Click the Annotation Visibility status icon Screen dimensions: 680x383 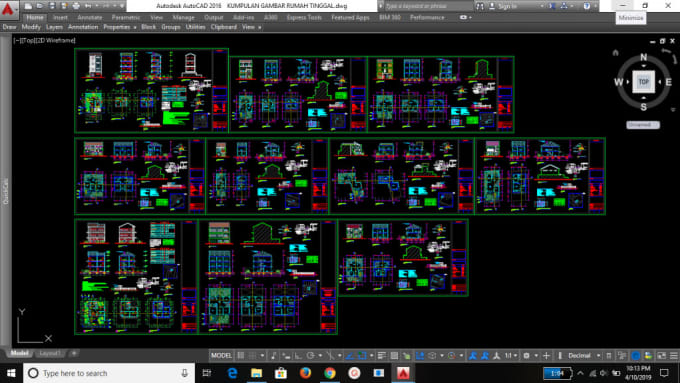click(x=473, y=356)
